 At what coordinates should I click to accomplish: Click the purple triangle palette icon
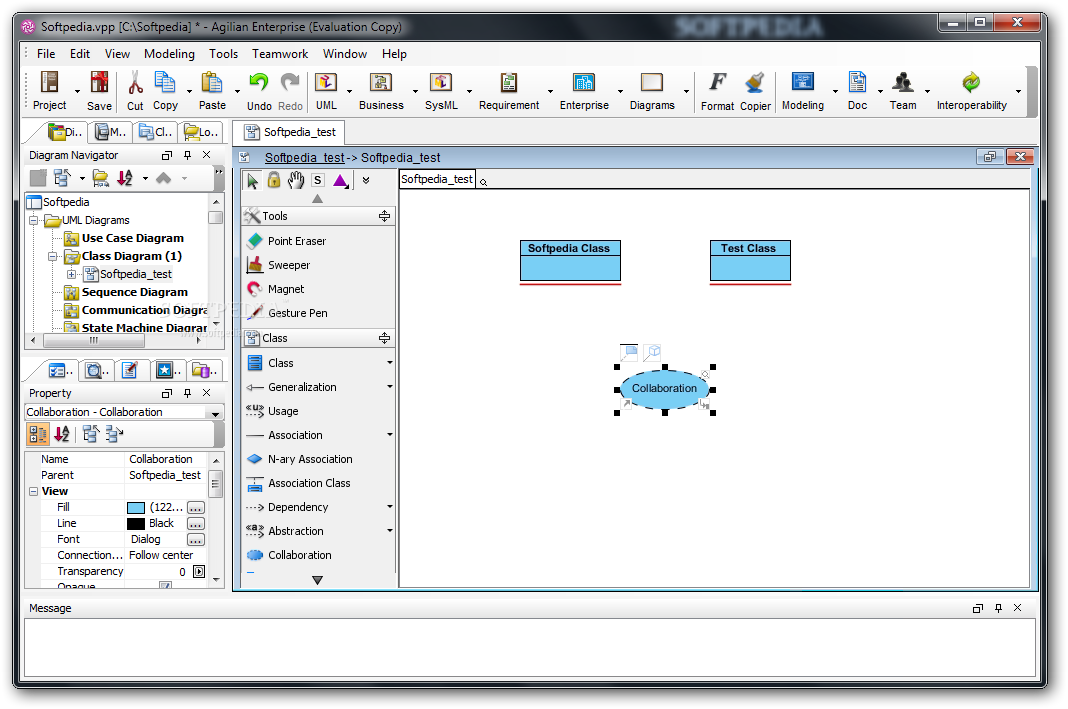pos(341,180)
